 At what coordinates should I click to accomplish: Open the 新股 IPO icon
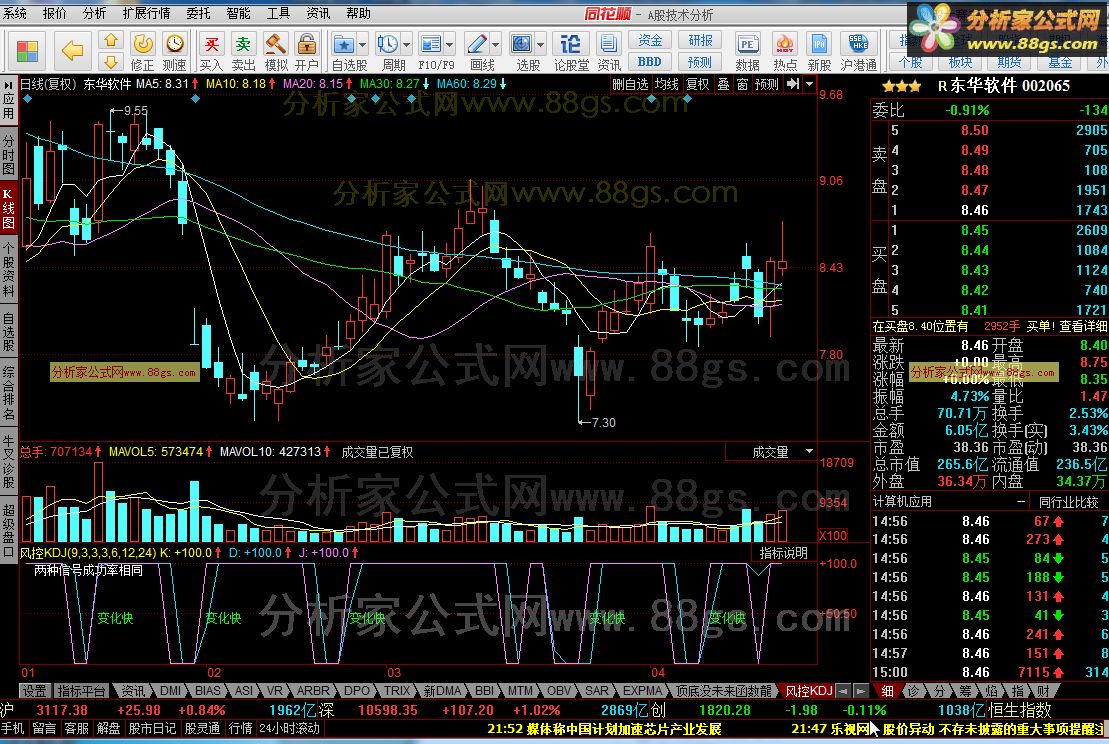click(819, 52)
